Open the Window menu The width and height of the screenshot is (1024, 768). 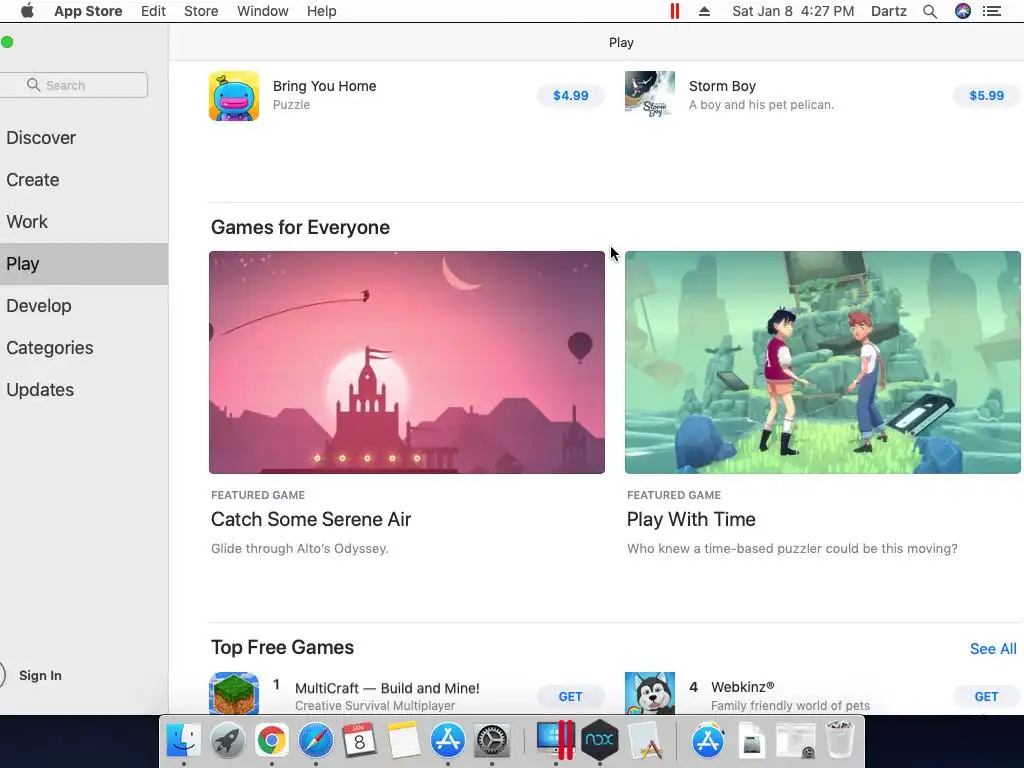click(x=263, y=11)
